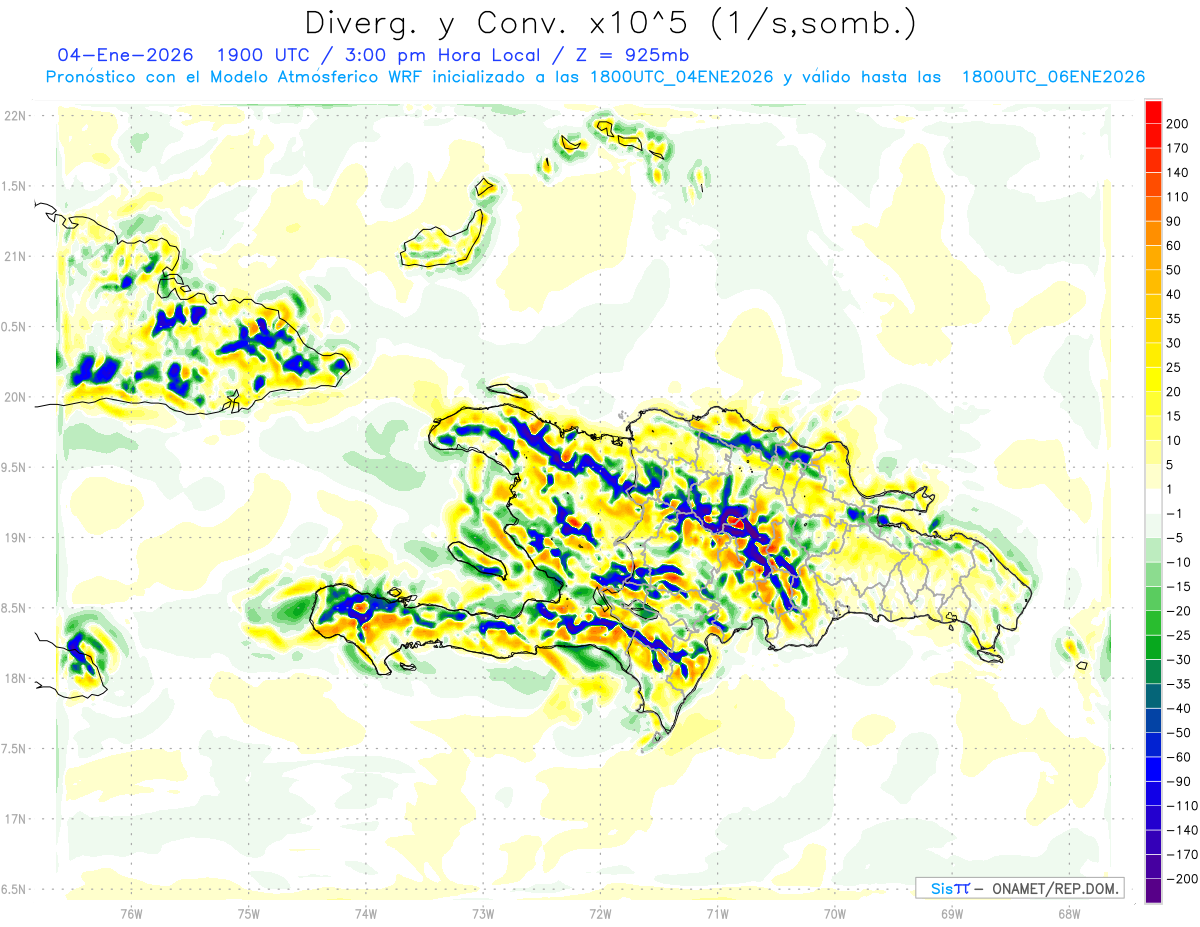The image size is (1200, 927).
Task: Click the '6.5N' latitude label
Action: point(14,889)
